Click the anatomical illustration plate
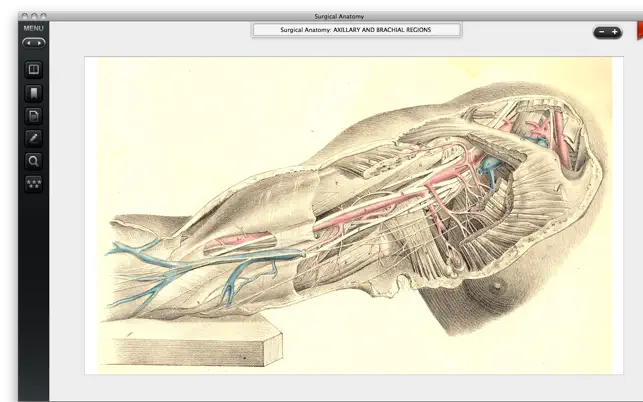This screenshot has width=643, height=402. click(x=354, y=215)
